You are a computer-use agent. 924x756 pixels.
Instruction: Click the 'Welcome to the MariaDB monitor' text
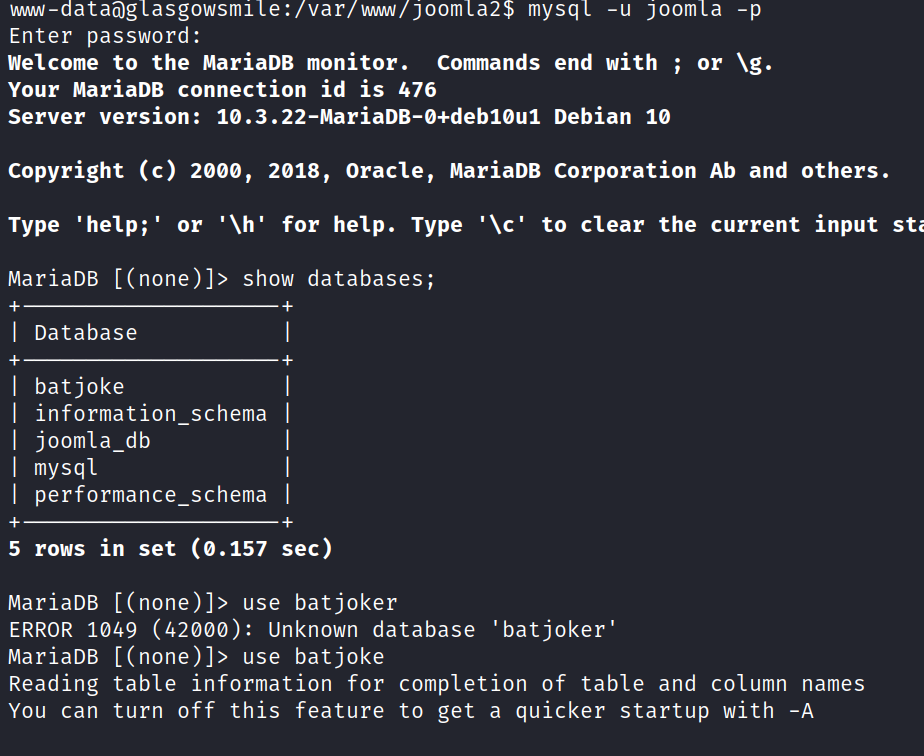point(209,63)
